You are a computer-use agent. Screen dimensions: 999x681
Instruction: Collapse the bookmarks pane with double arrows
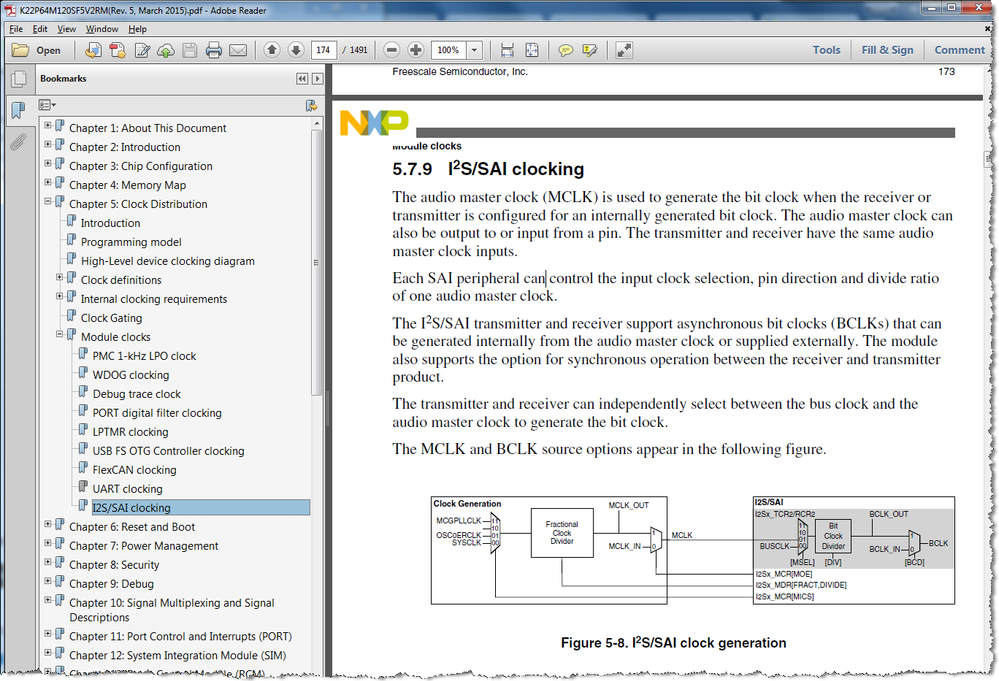pyautogui.click(x=302, y=78)
